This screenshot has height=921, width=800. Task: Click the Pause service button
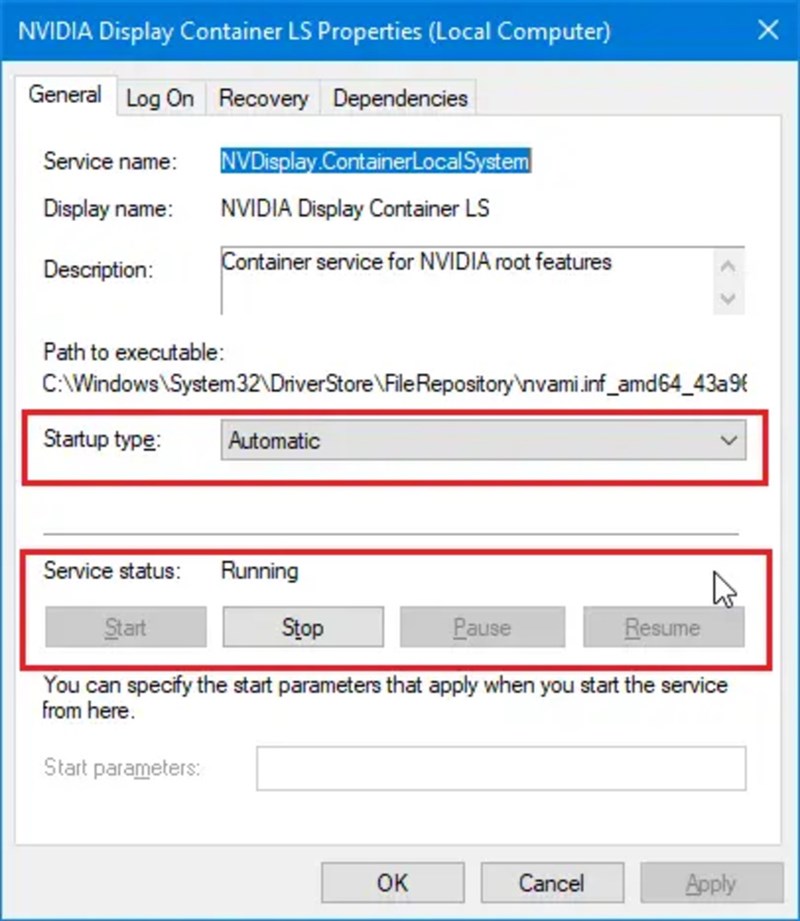point(482,627)
